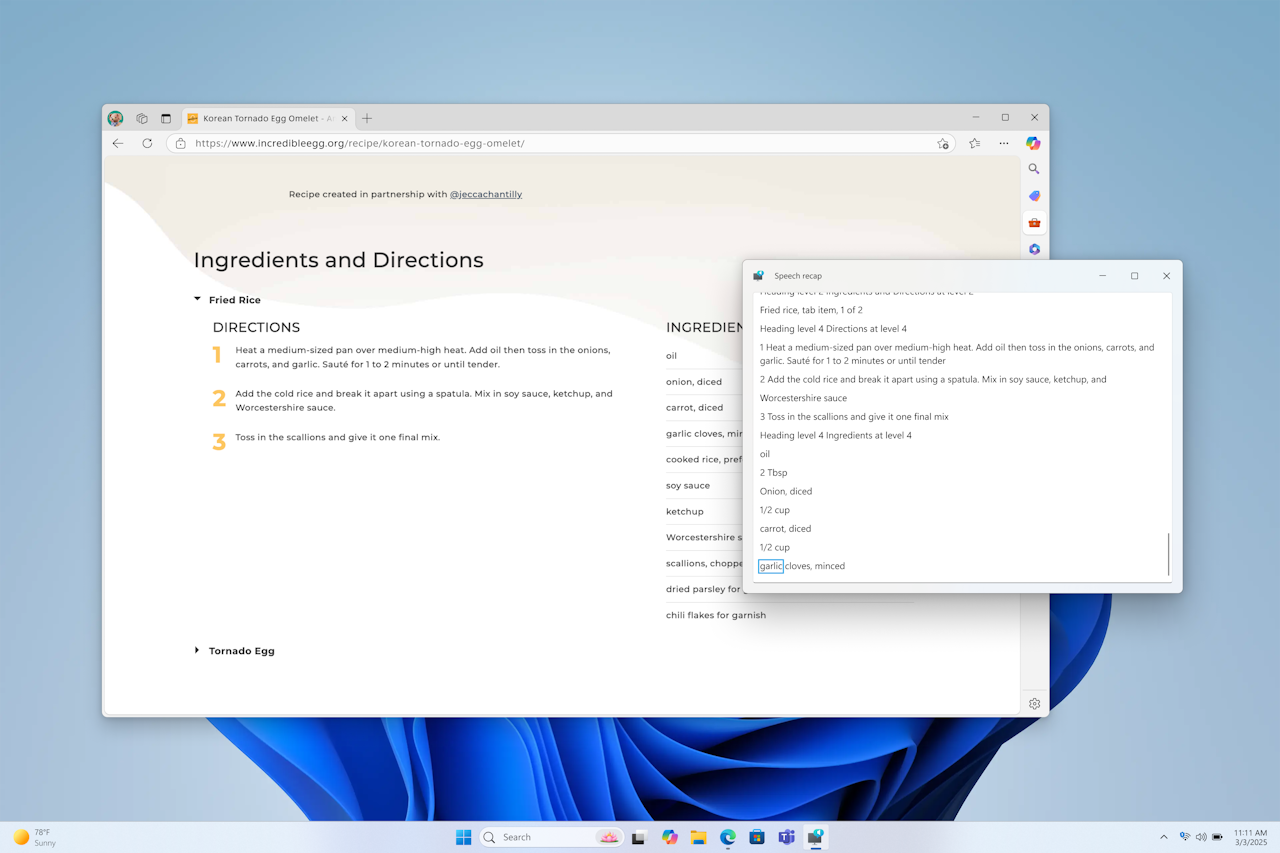The image size is (1280, 853).
Task: Open a new browser tab
Action: 367,118
